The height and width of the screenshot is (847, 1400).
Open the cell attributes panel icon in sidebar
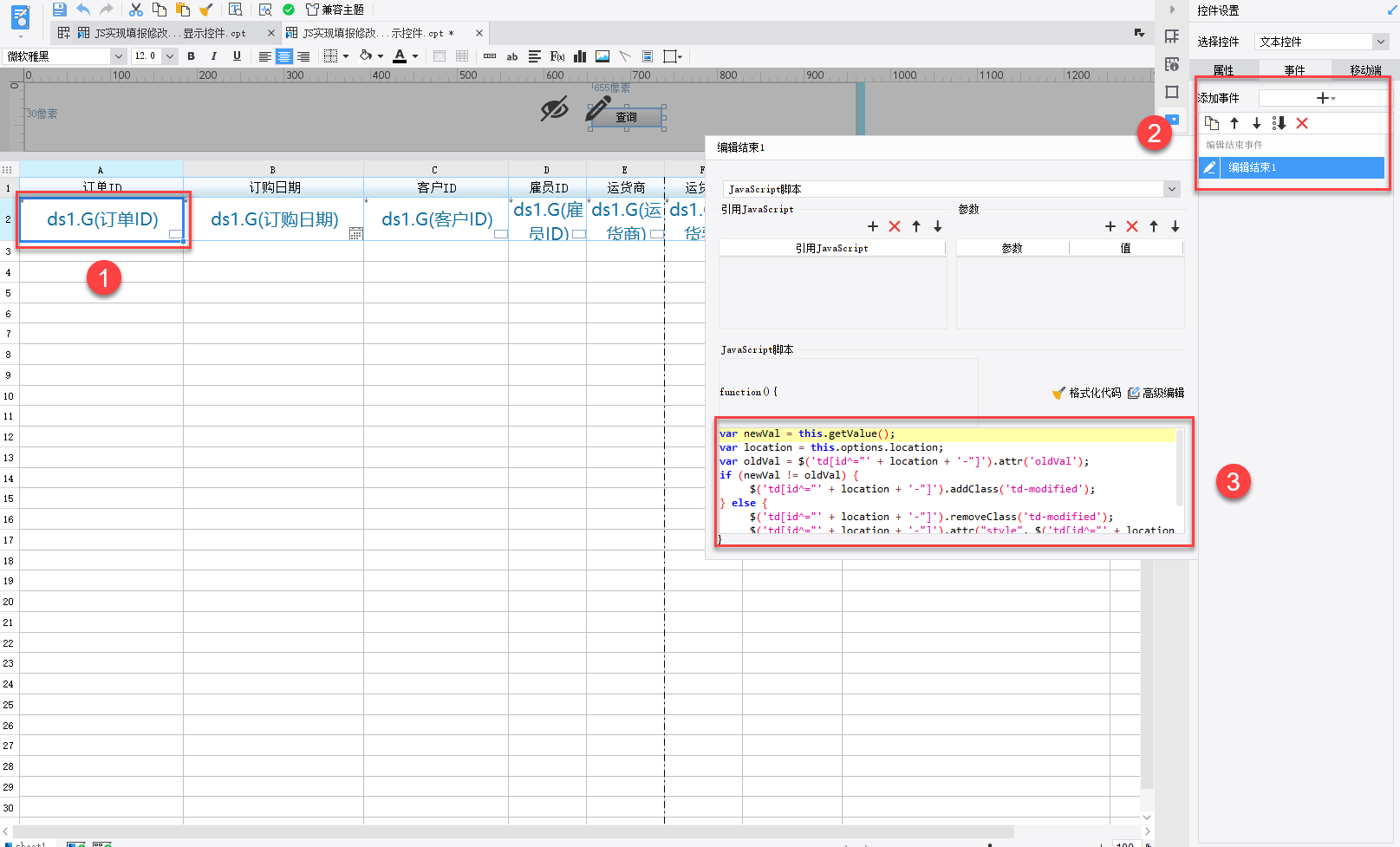(x=1172, y=64)
